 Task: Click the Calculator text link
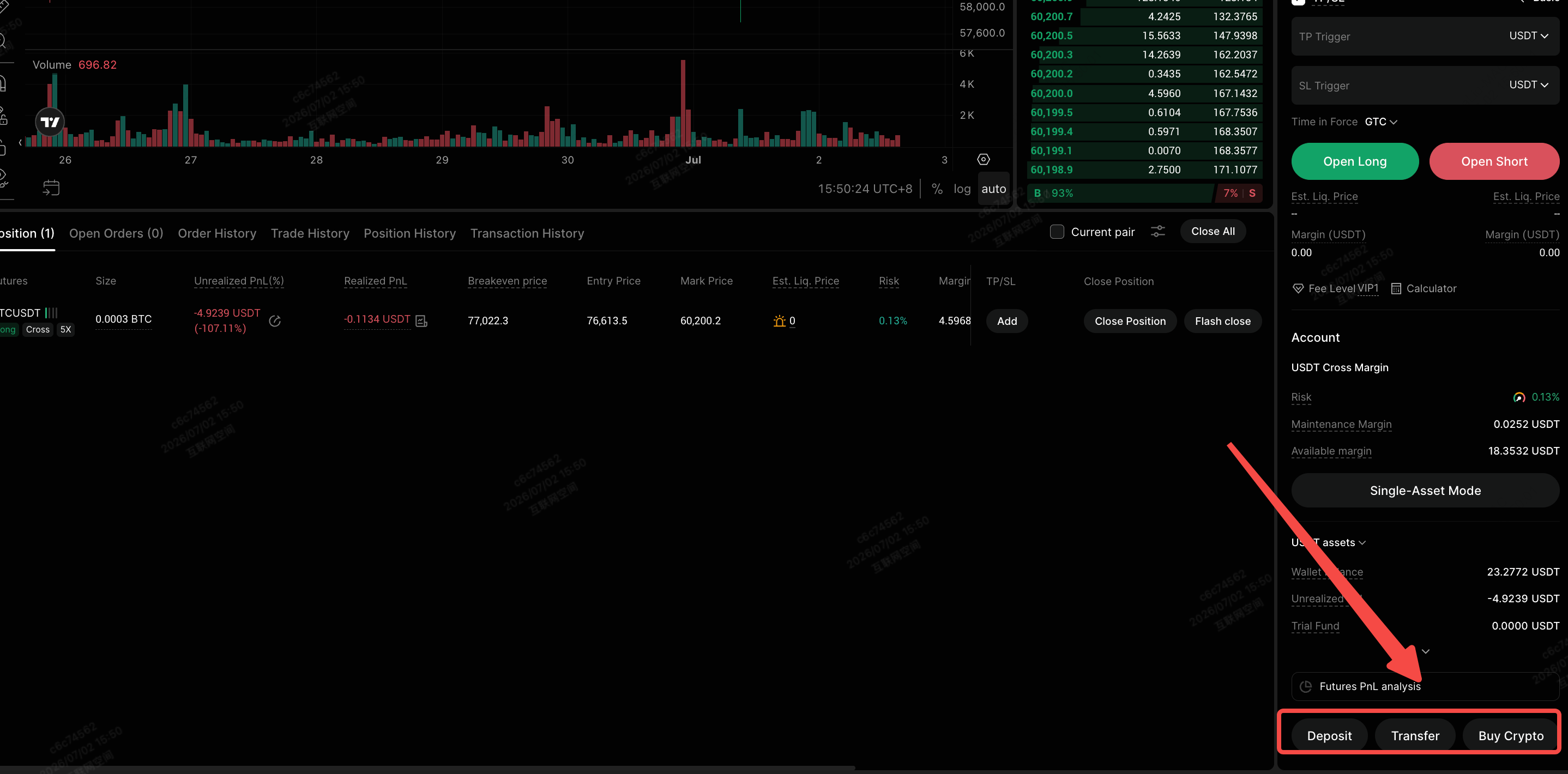coord(1431,288)
